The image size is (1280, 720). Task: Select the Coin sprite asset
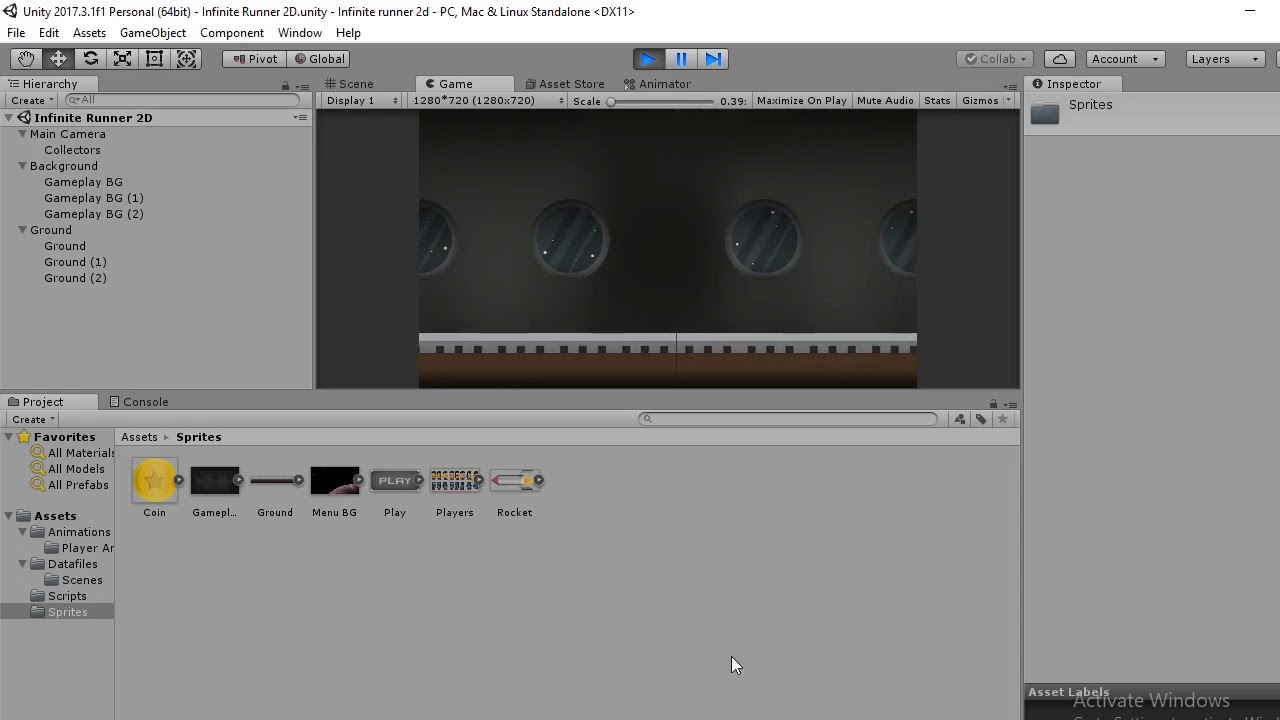[x=154, y=481]
